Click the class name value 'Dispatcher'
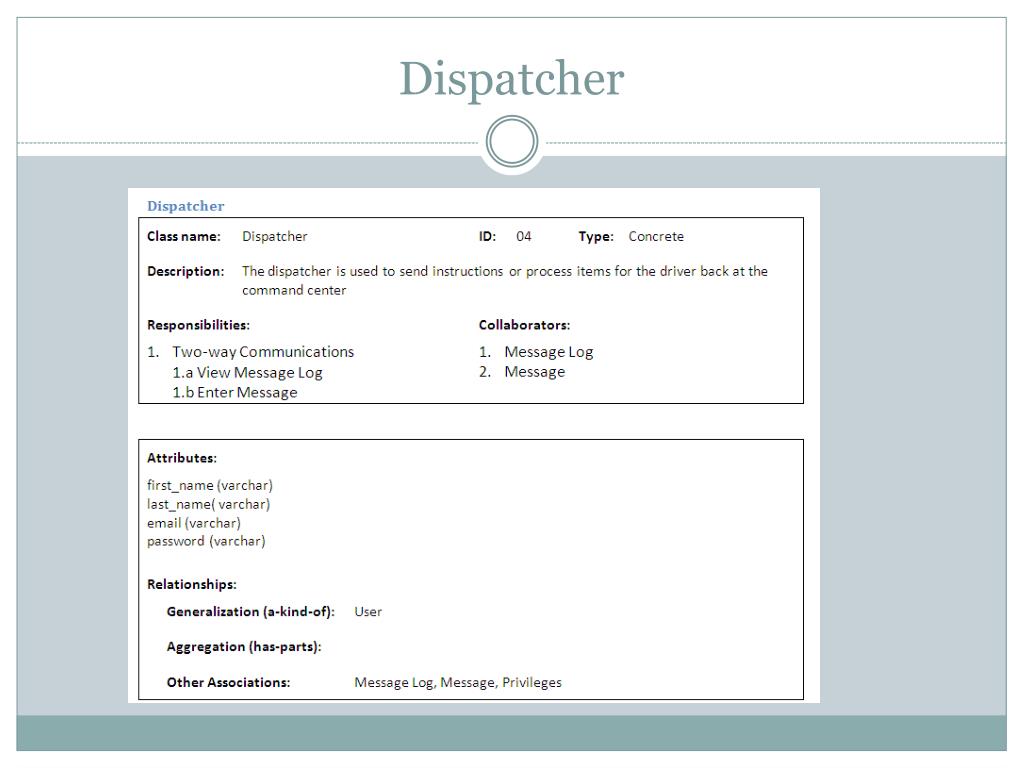Image resolution: width=1024 pixels, height=768 pixels. point(274,236)
